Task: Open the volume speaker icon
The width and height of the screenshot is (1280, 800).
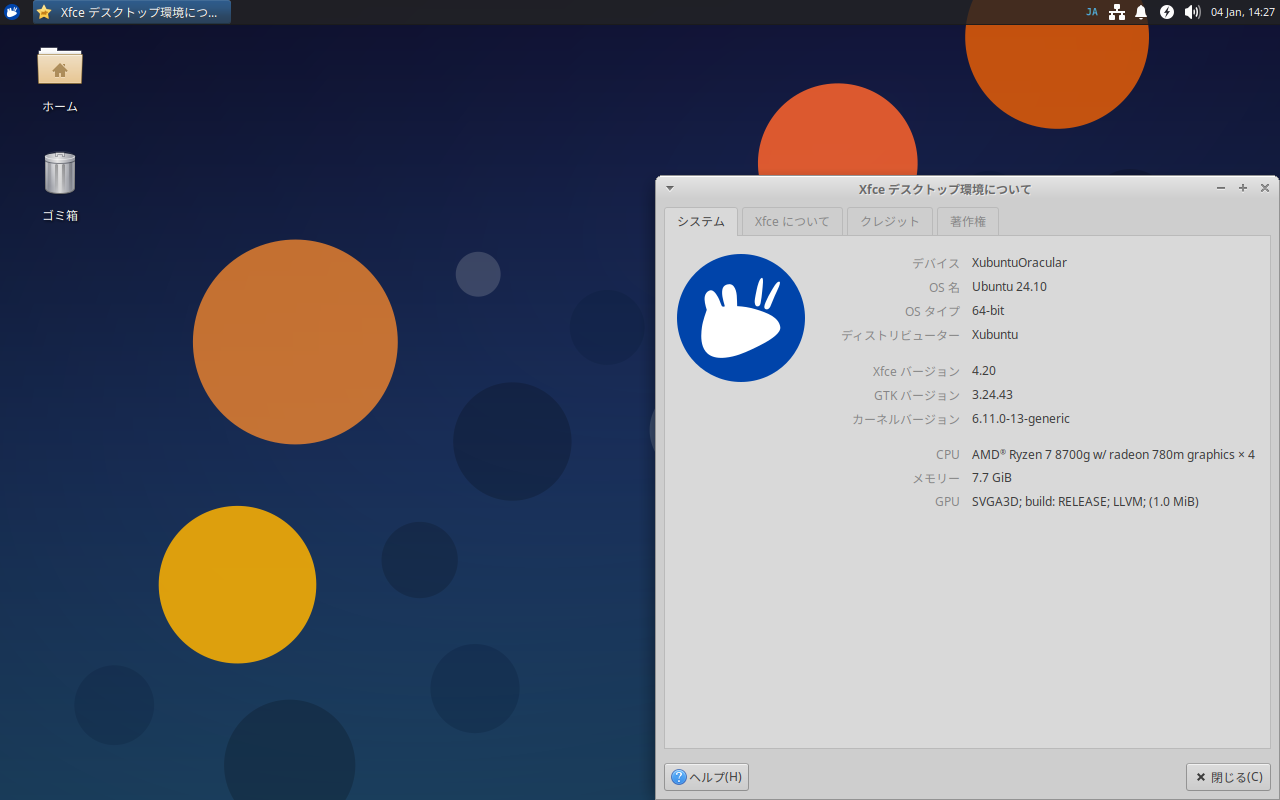Action: 1192,12
